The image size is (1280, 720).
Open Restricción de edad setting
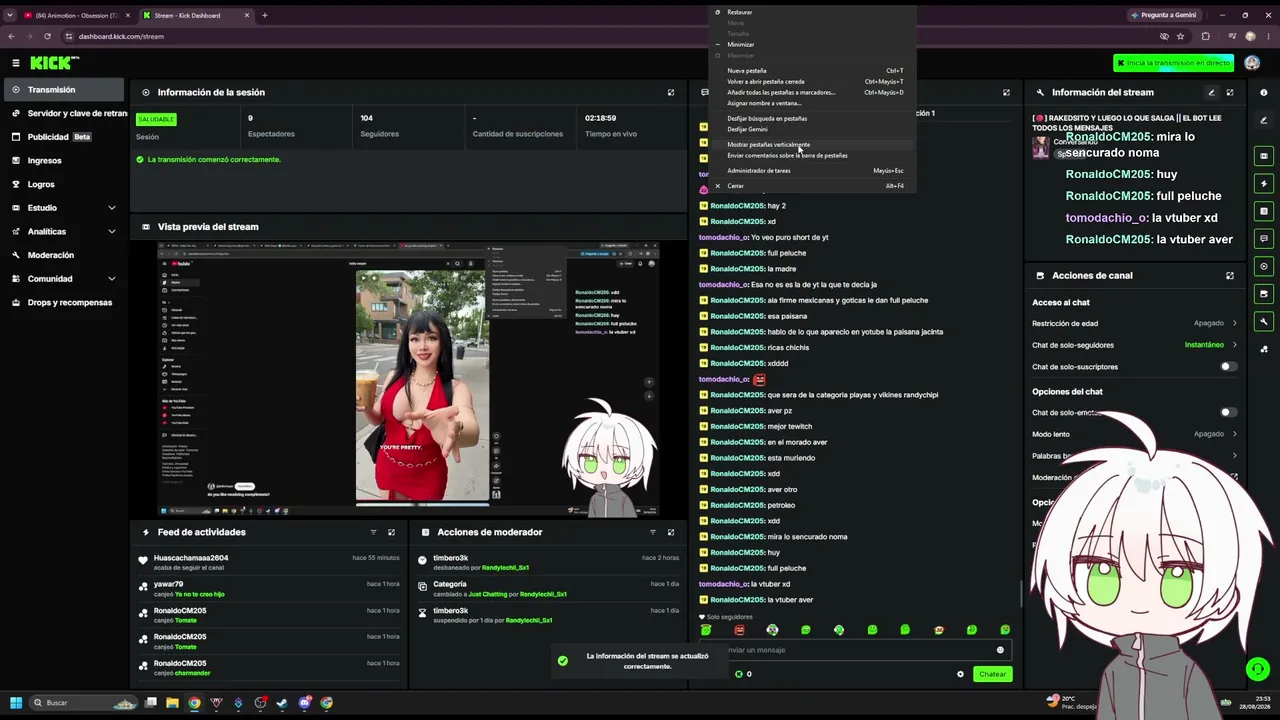[1135, 323]
